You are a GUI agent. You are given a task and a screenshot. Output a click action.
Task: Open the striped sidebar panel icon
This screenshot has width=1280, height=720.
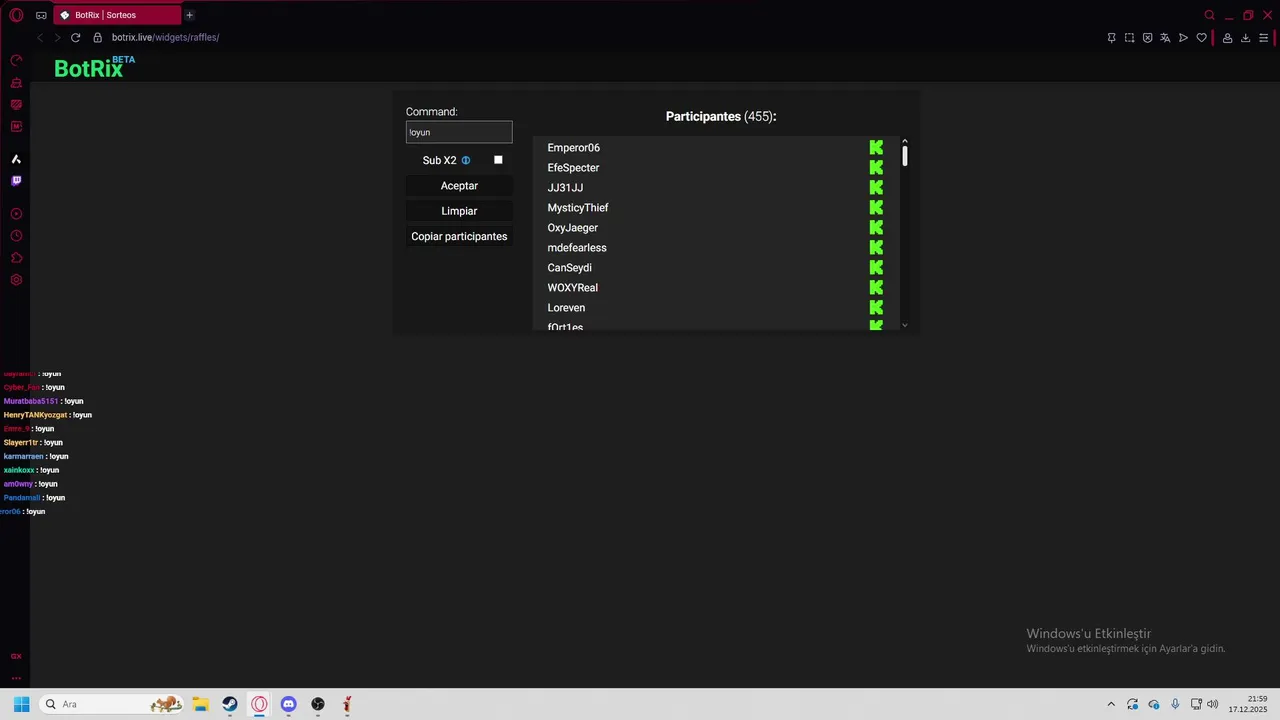click(x=16, y=104)
